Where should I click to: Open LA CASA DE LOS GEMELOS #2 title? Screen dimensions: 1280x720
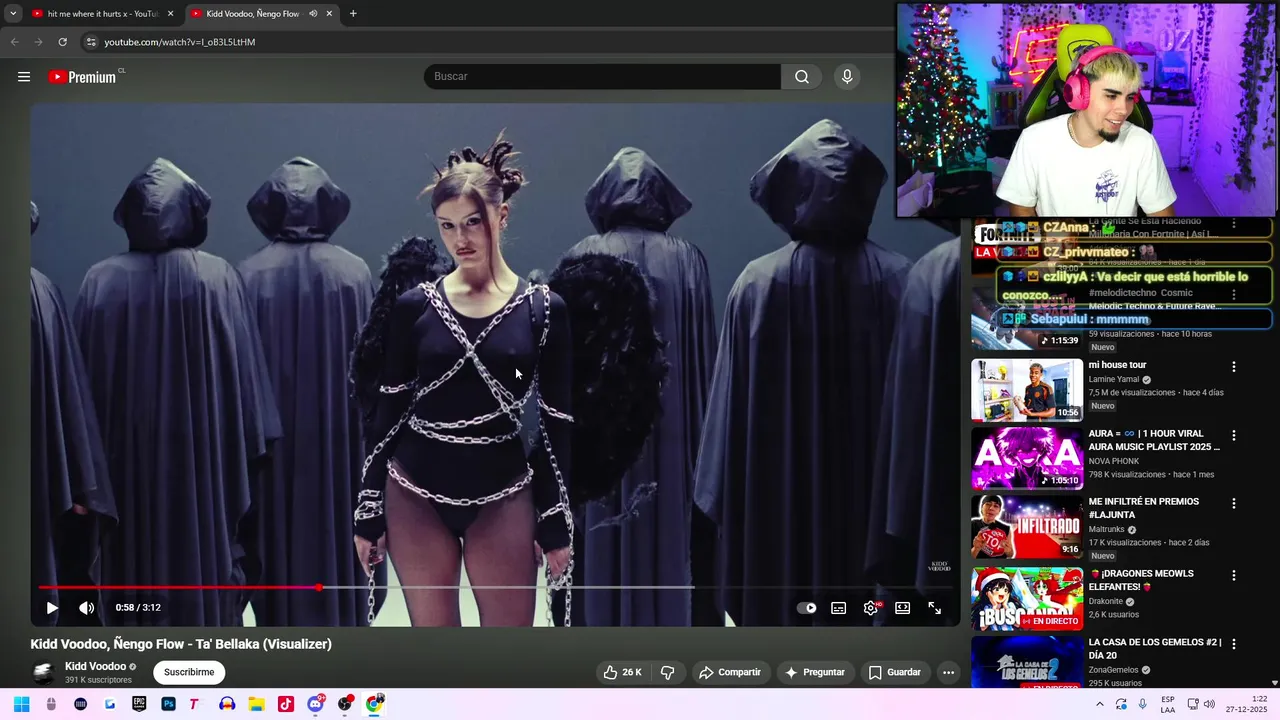(1155, 648)
